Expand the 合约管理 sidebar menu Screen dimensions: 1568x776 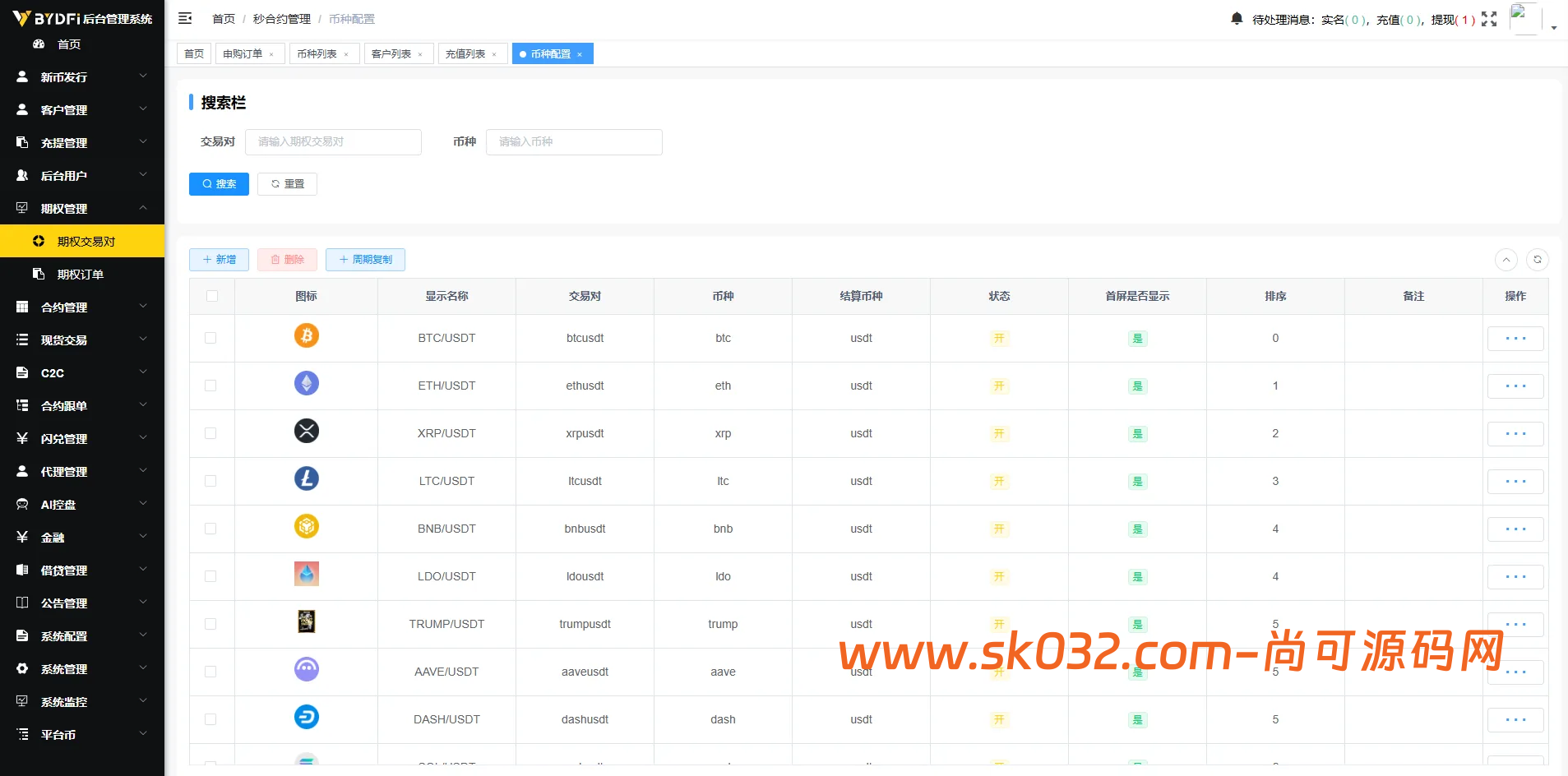pyautogui.click(x=82, y=307)
